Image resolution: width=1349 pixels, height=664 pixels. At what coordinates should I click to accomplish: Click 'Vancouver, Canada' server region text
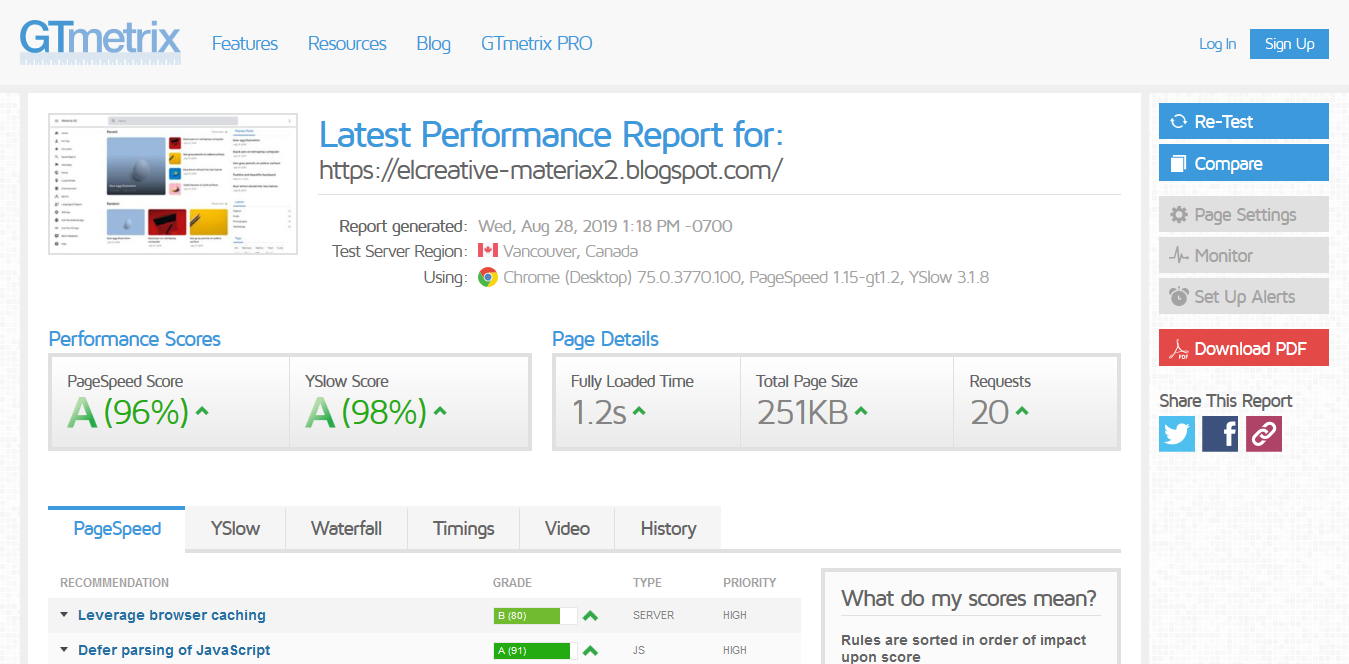click(570, 251)
